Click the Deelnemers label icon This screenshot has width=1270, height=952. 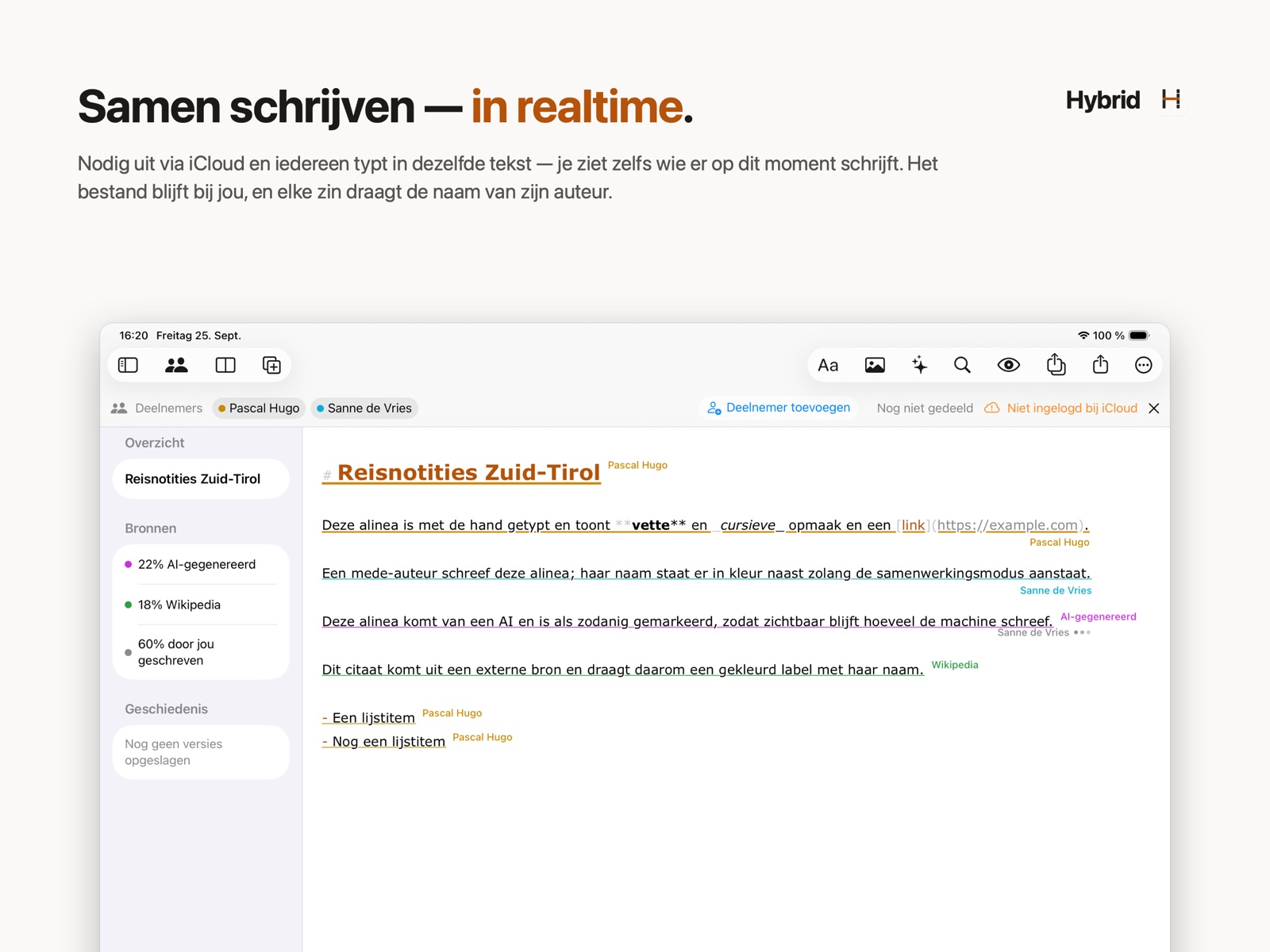point(119,408)
